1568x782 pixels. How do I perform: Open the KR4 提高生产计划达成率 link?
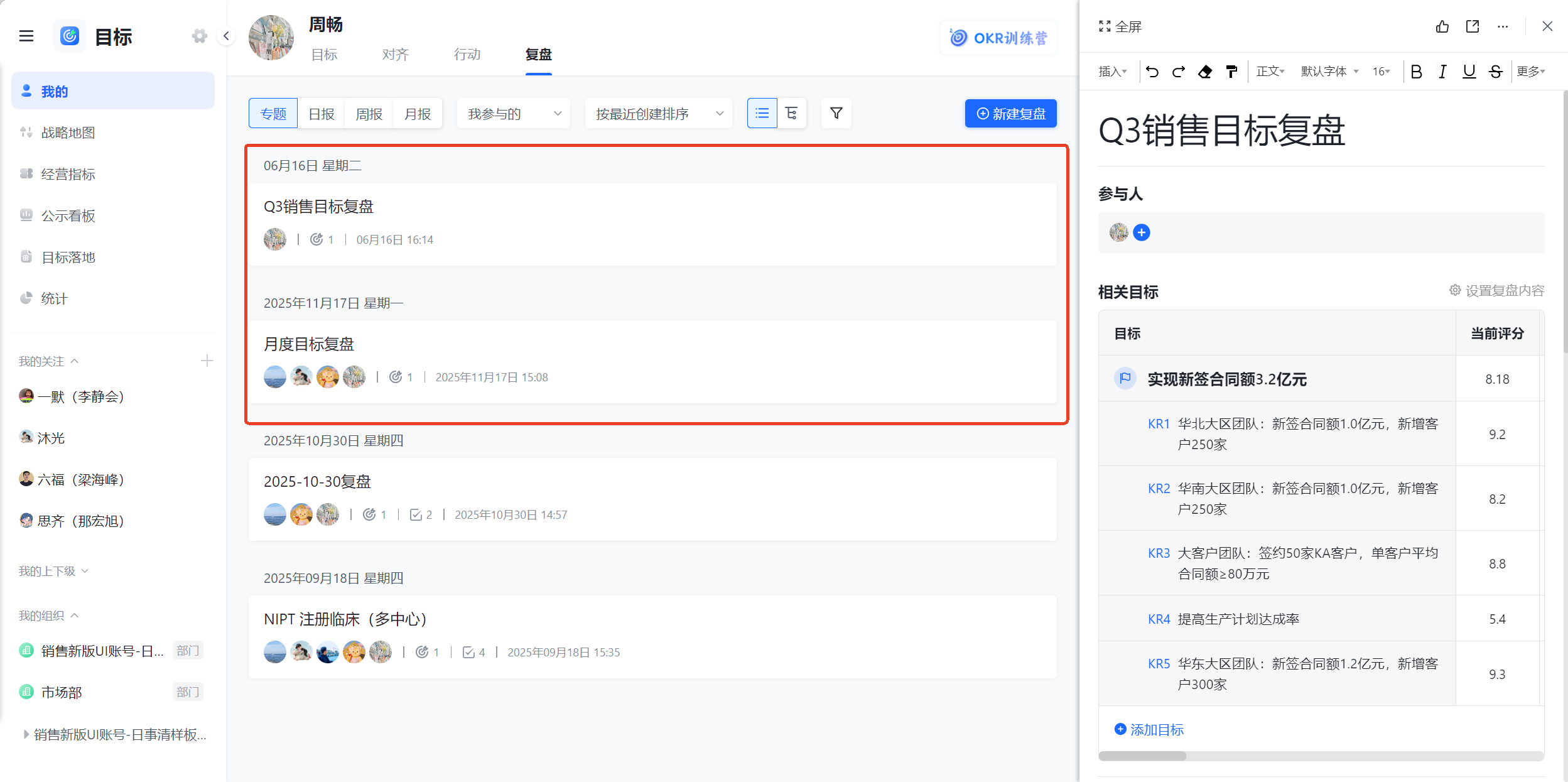coord(1223,619)
